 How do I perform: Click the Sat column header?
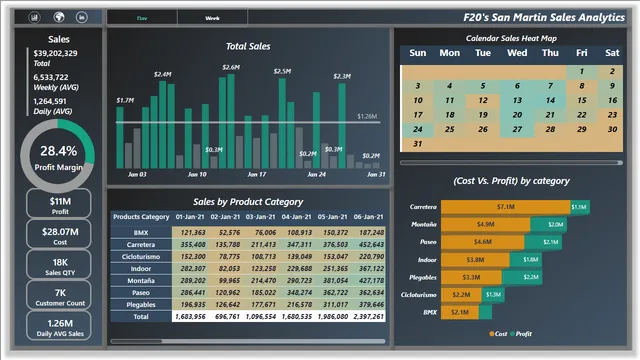[612, 53]
